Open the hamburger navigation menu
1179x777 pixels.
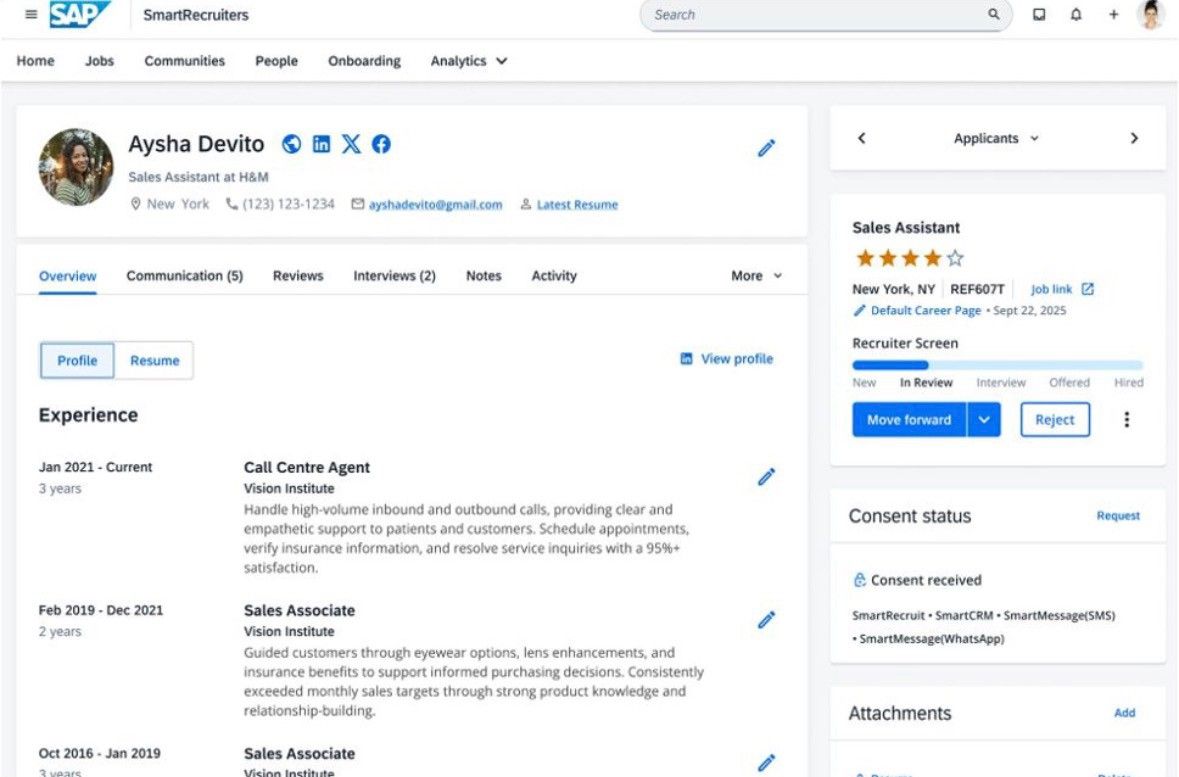point(31,14)
